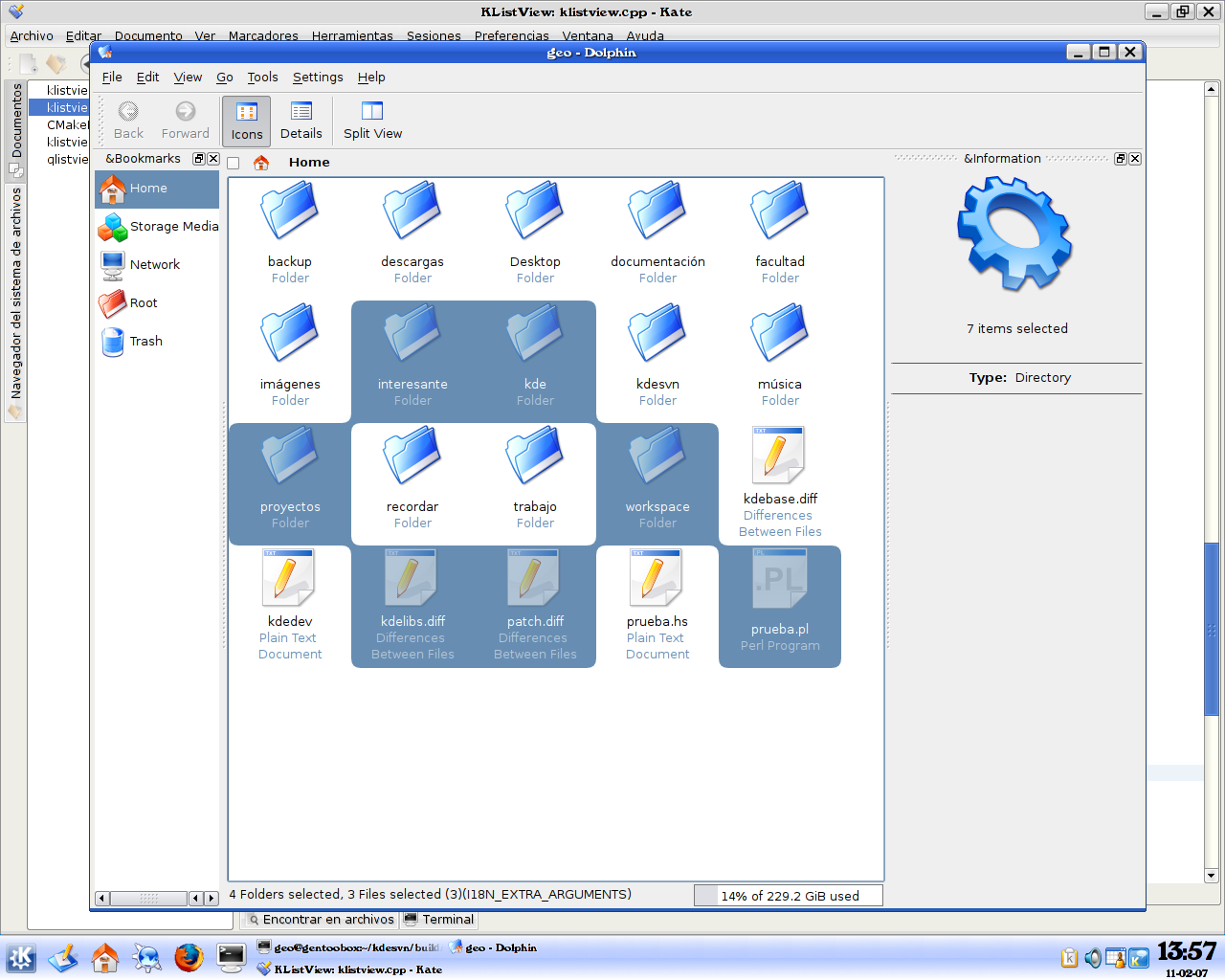Open Terminal tab in Kate
This screenshot has height=980, width=1225.
point(439,920)
